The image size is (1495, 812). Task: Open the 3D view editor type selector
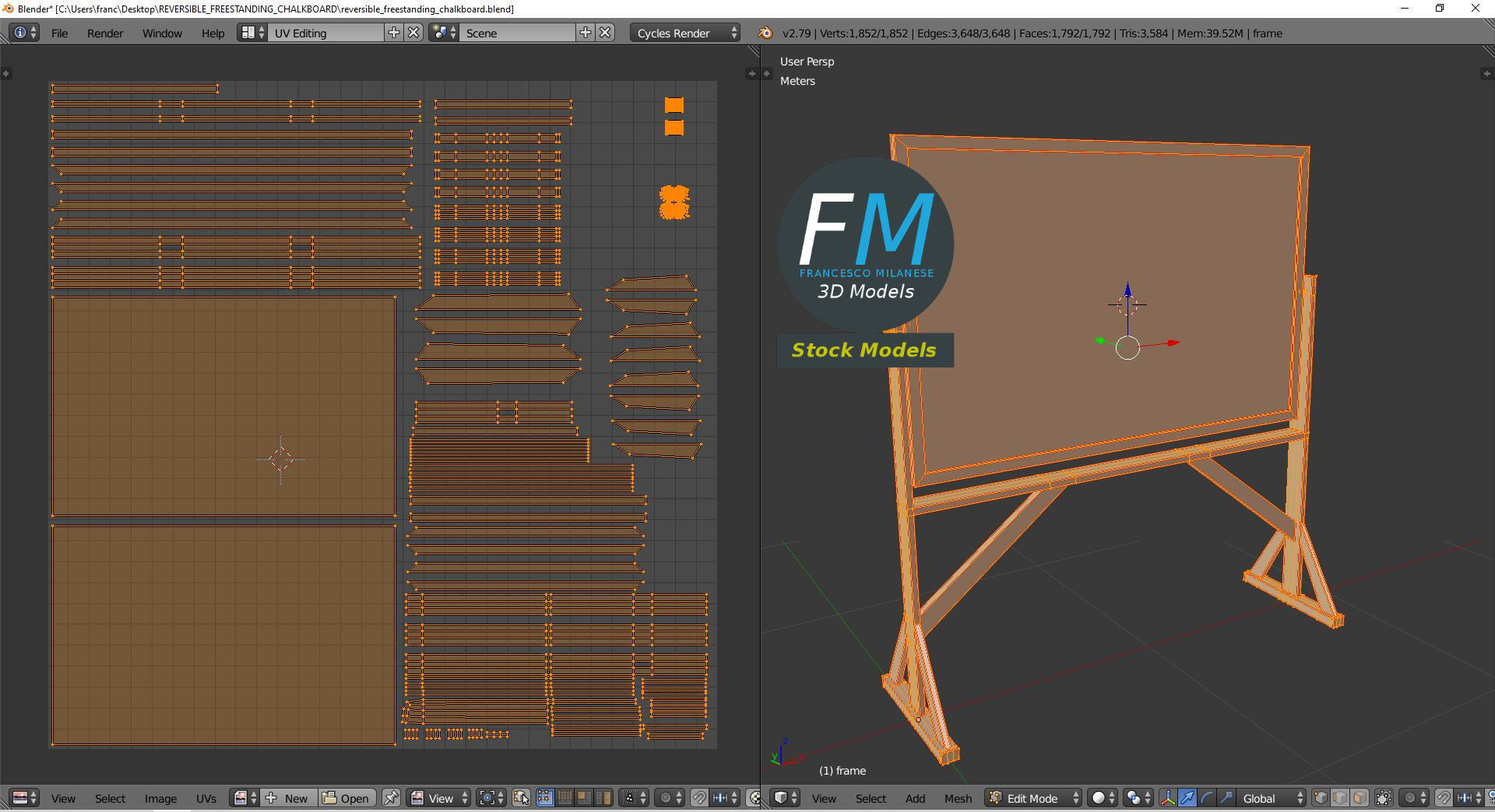pyautogui.click(x=785, y=798)
